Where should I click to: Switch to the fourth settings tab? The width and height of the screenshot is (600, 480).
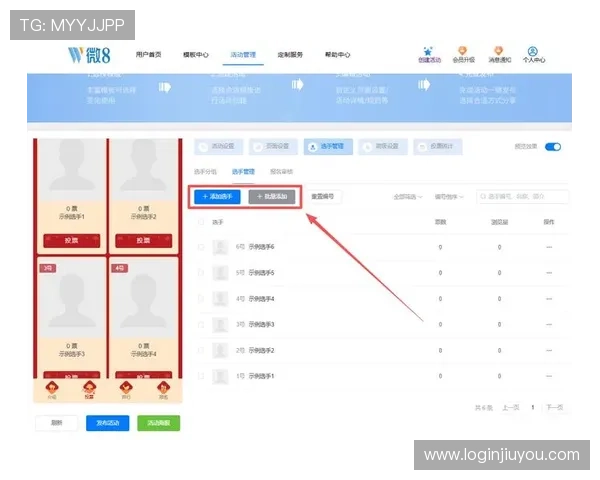[x=383, y=147]
